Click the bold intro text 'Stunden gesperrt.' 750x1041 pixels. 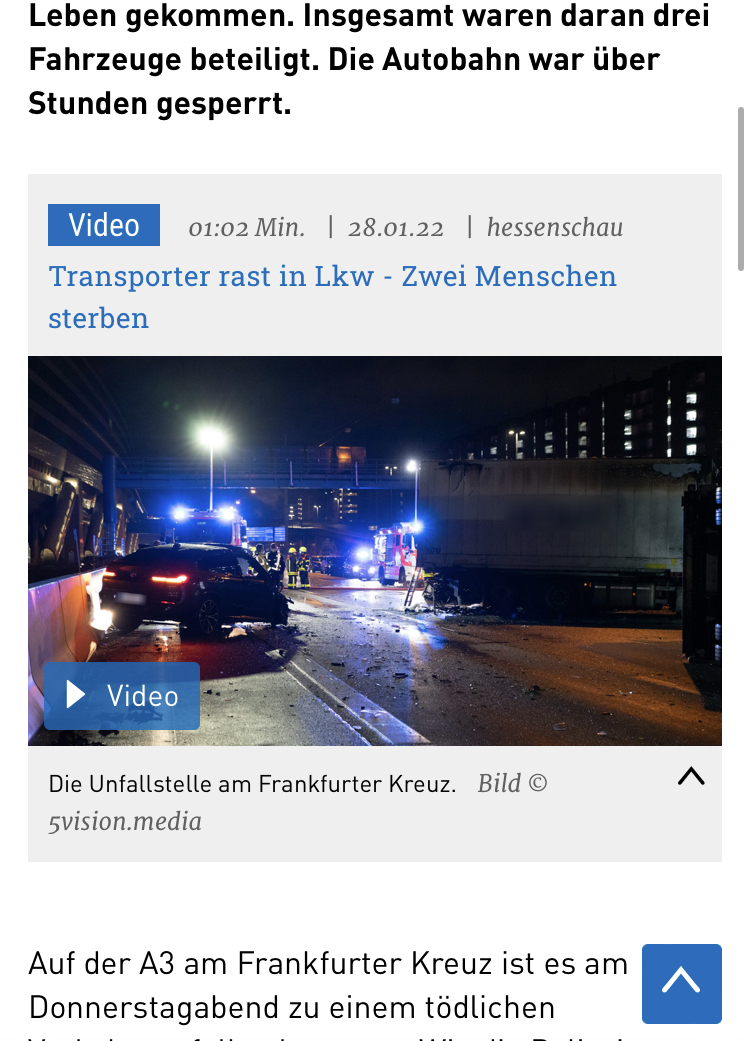[160, 104]
